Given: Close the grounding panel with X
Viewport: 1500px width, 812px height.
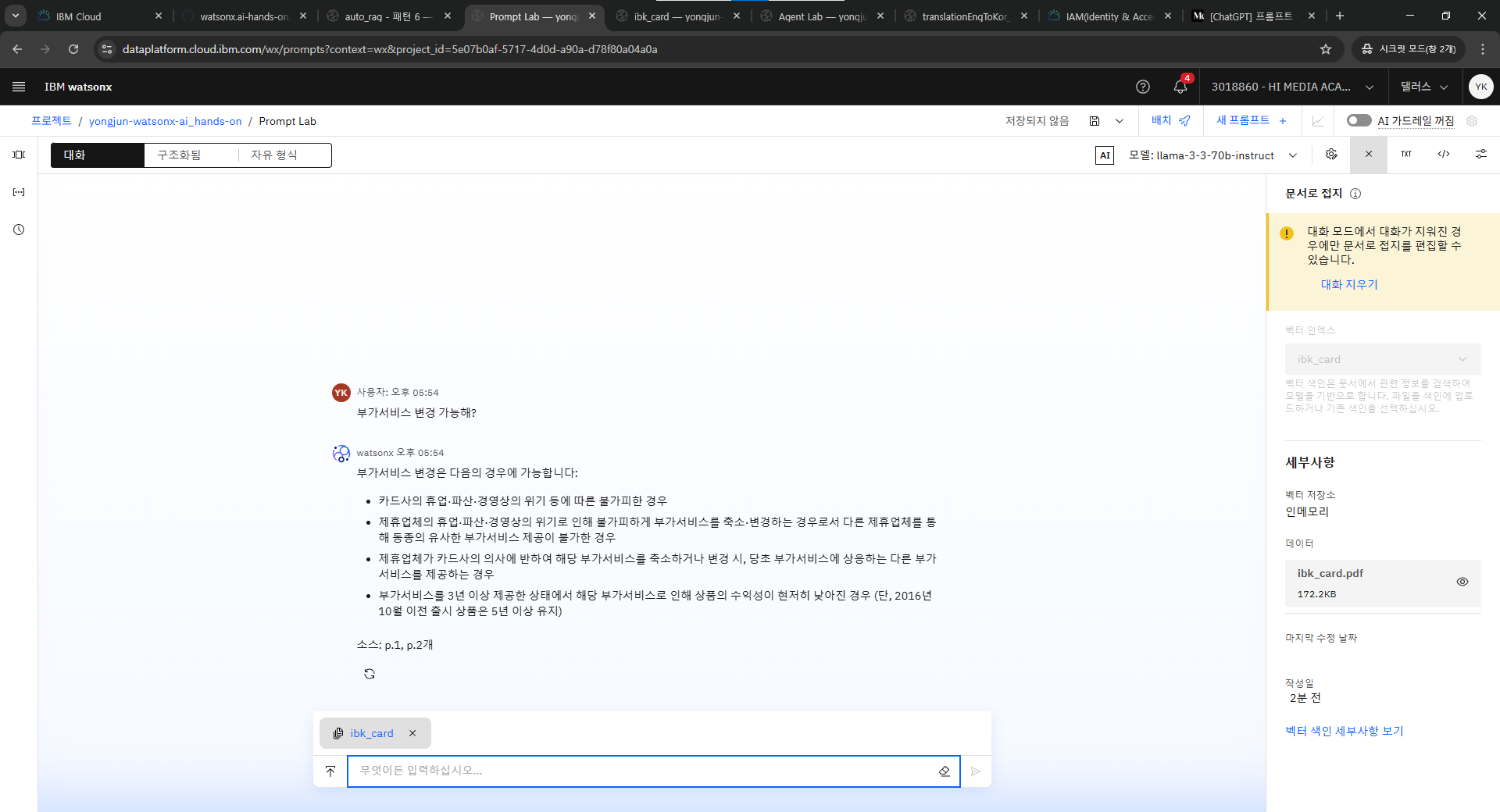Looking at the screenshot, I should (1369, 155).
